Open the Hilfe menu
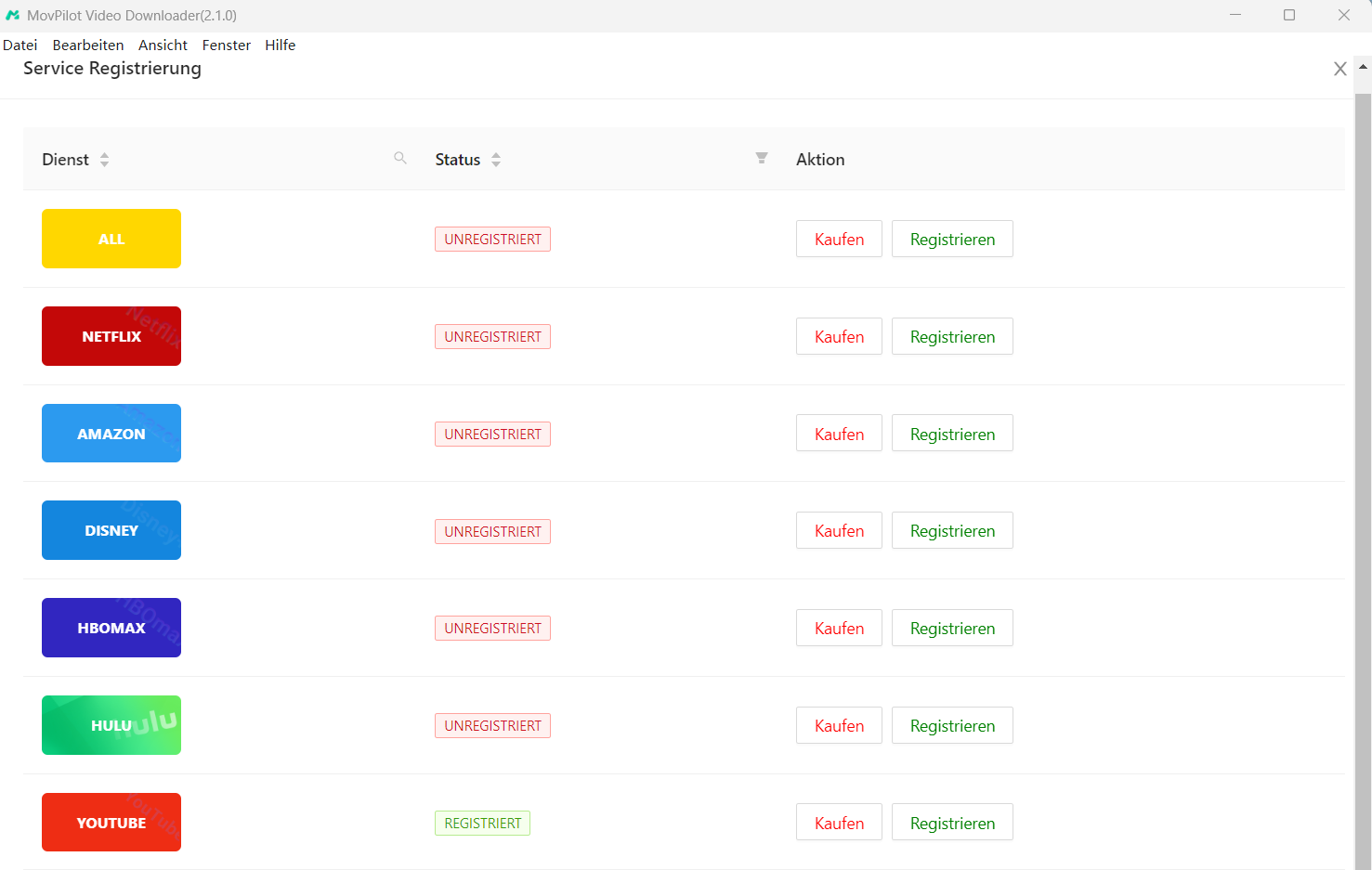The width and height of the screenshot is (1372, 870). [280, 45]
